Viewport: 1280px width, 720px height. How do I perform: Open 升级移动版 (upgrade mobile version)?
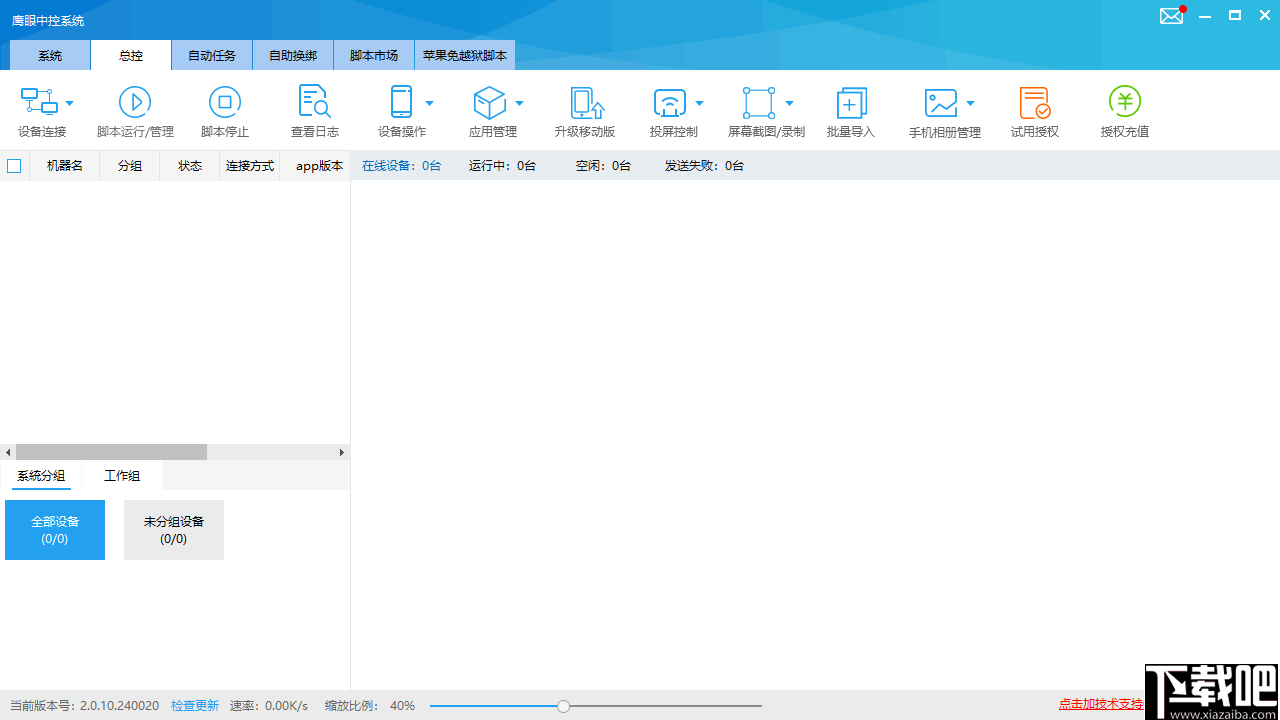coord(585,110)
